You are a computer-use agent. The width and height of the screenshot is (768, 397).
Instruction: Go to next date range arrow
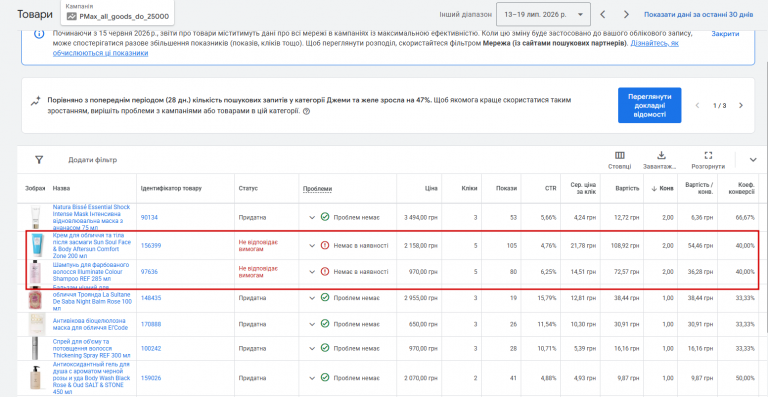pyautogui.click(x=626, y=15)
